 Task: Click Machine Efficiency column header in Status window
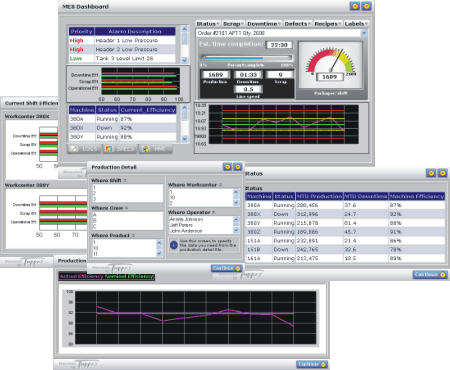[417, 196]
